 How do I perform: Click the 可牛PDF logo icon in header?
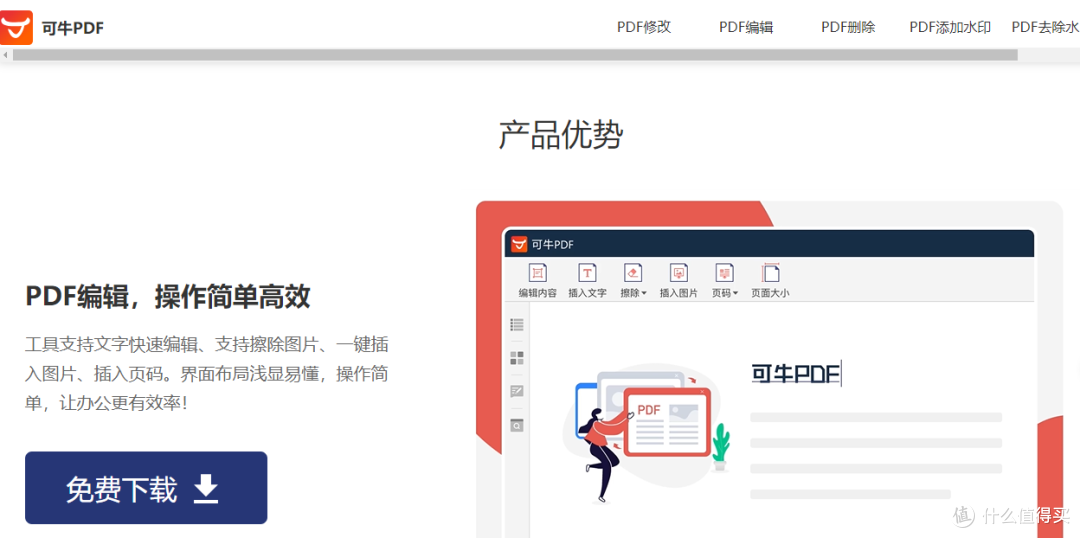click(16, 28)
